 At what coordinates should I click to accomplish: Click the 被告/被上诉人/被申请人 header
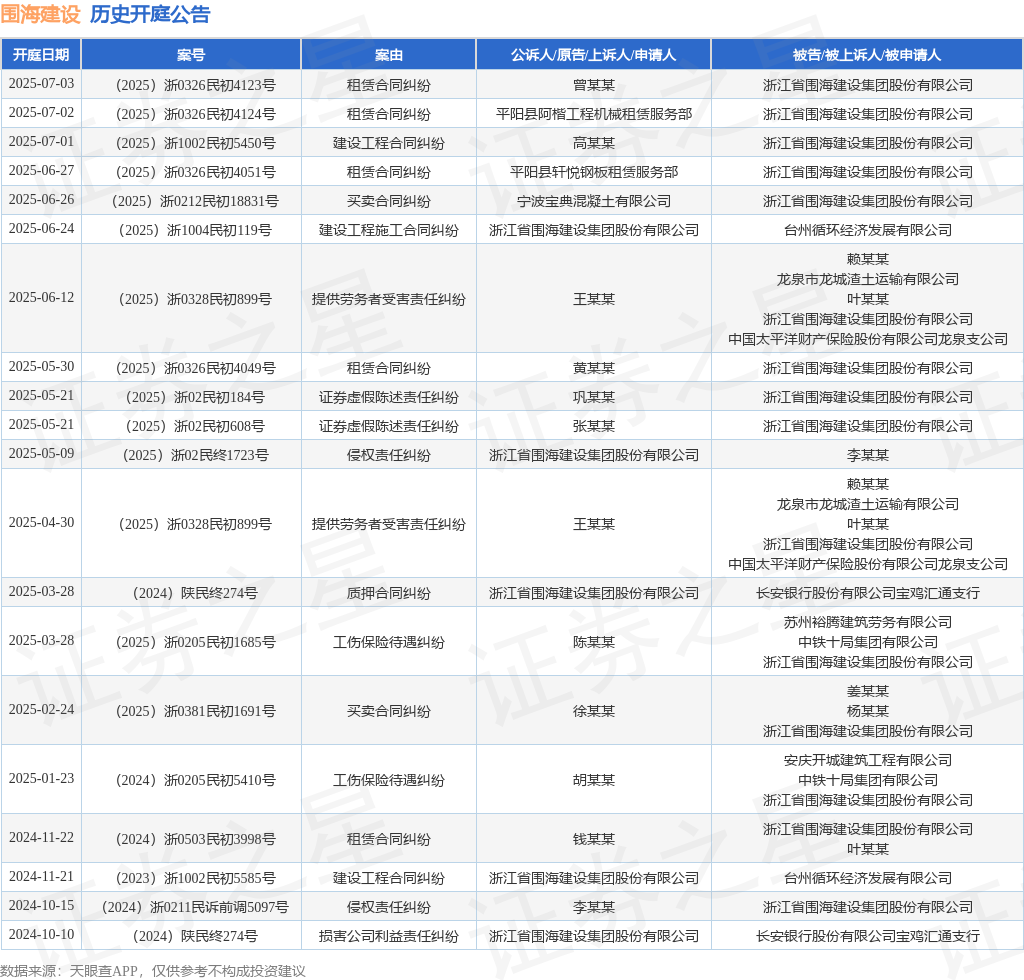(x=867, y=55)
